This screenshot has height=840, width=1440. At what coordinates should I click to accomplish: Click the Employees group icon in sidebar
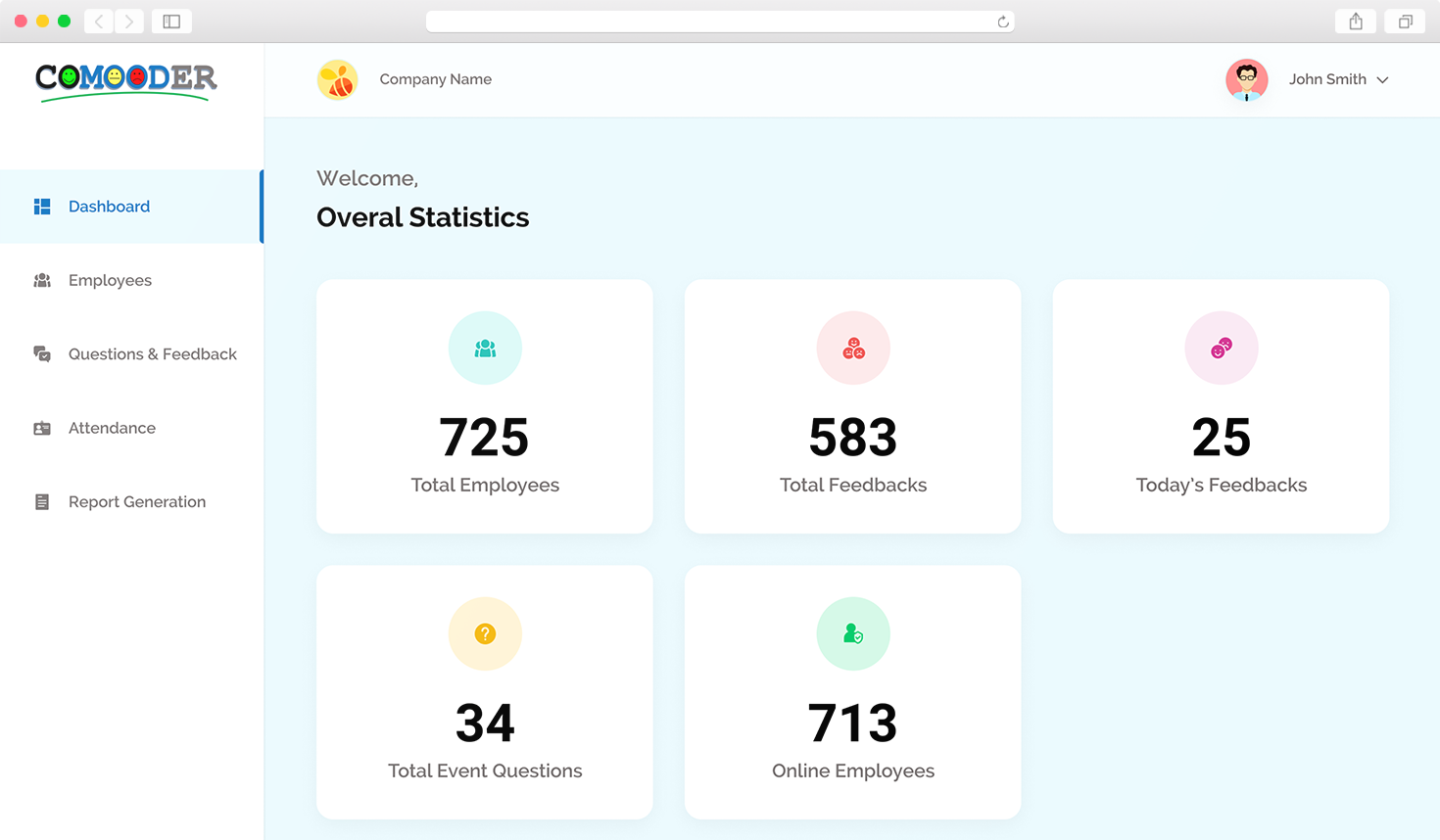tap(42, 281)
